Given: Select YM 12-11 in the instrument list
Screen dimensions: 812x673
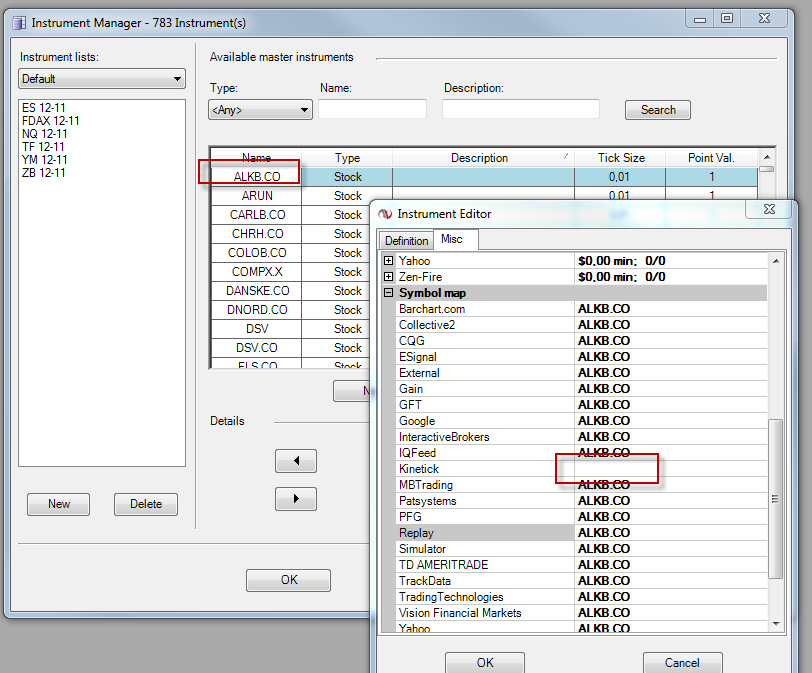Looking at the screenshot, I should pos(45,159).
